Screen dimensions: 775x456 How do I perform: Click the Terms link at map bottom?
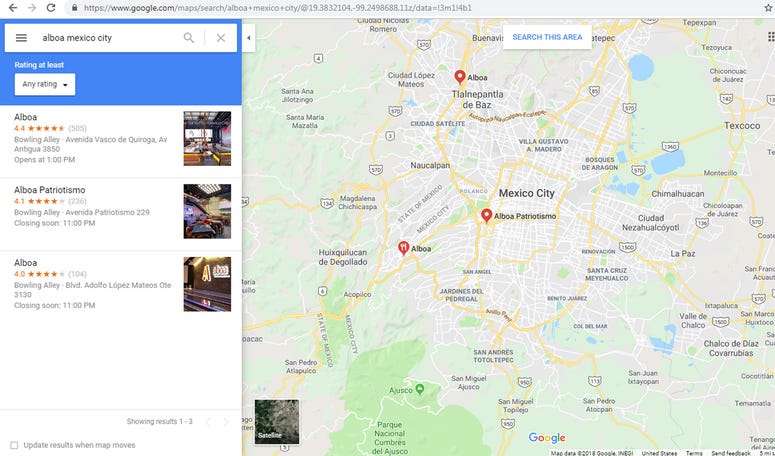coord(694,453)
